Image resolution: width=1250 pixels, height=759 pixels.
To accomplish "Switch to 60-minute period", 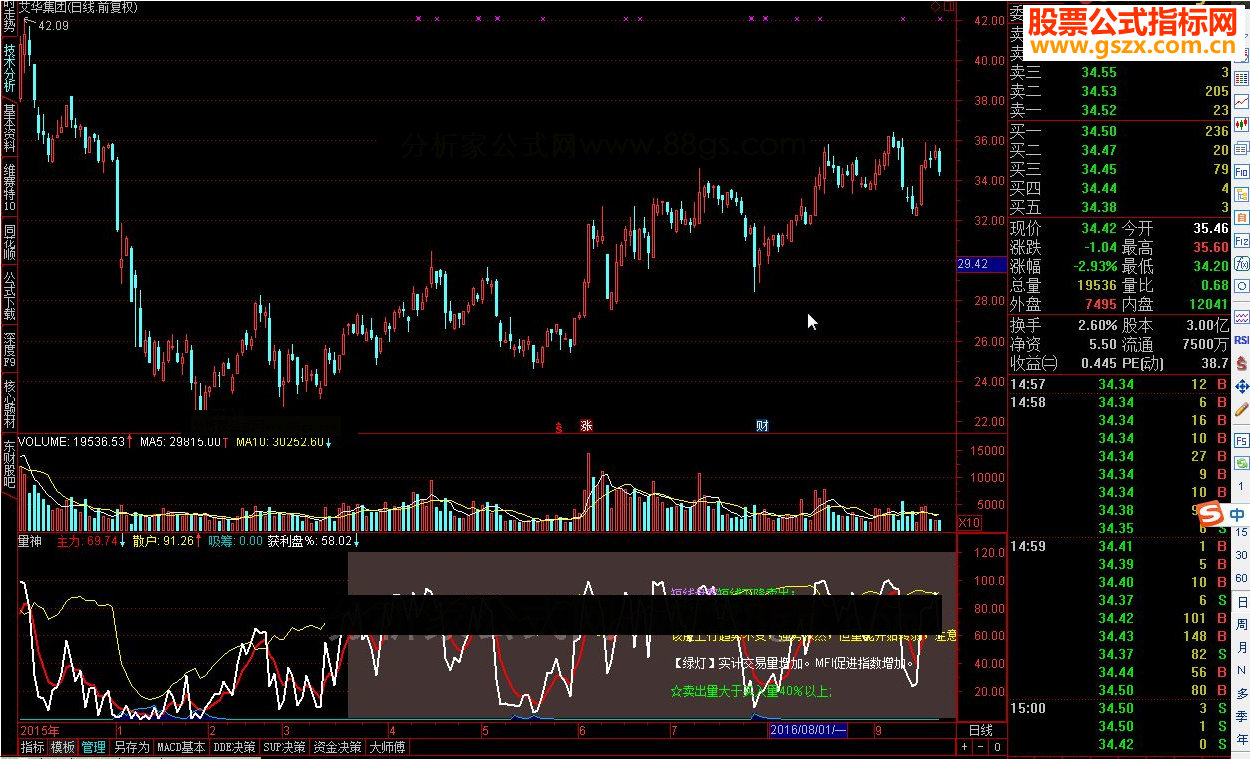I will click(1242, 578).
